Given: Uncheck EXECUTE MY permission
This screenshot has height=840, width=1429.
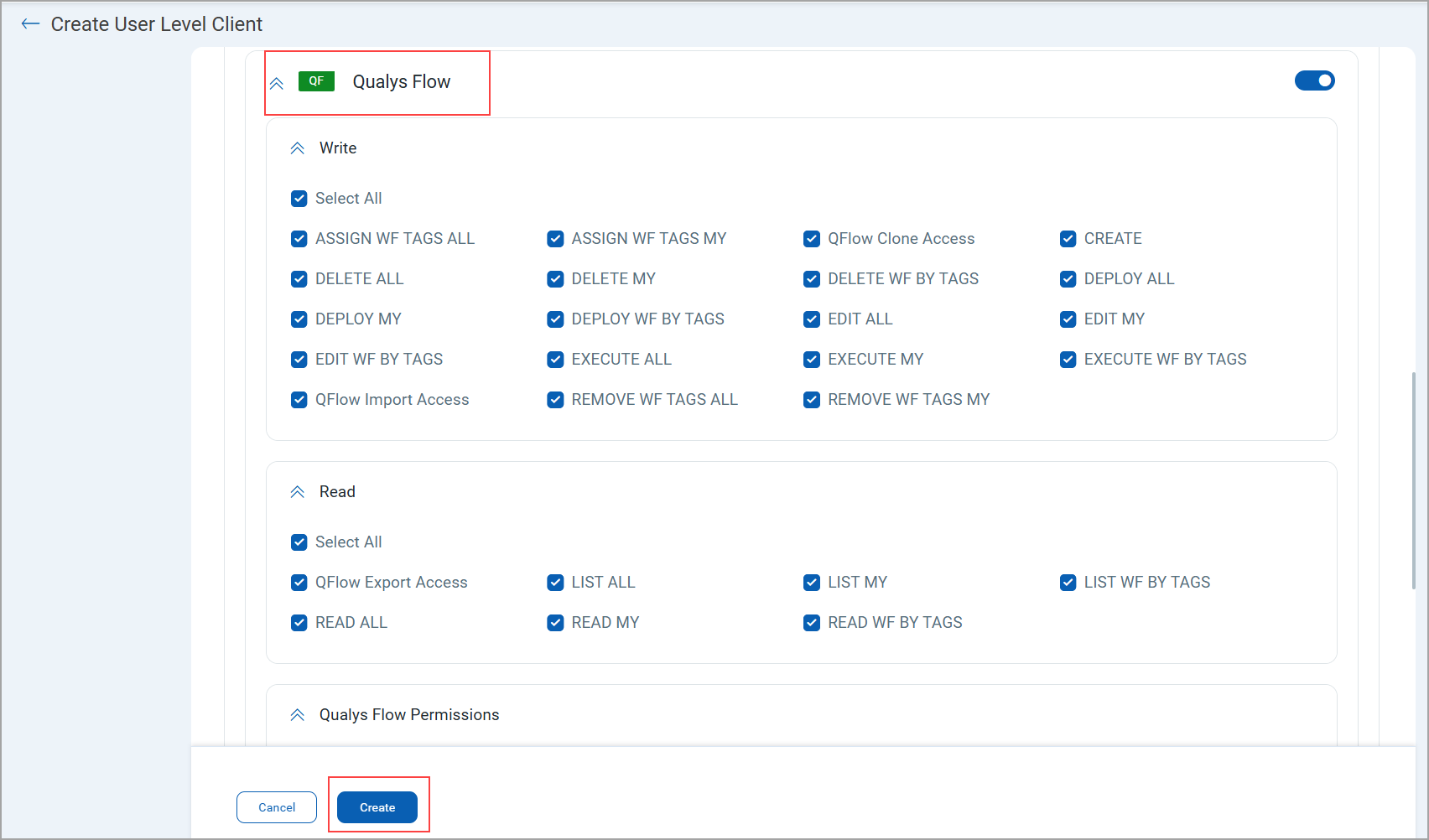Looking at the screenshot, I should click(x=812, y=360).
